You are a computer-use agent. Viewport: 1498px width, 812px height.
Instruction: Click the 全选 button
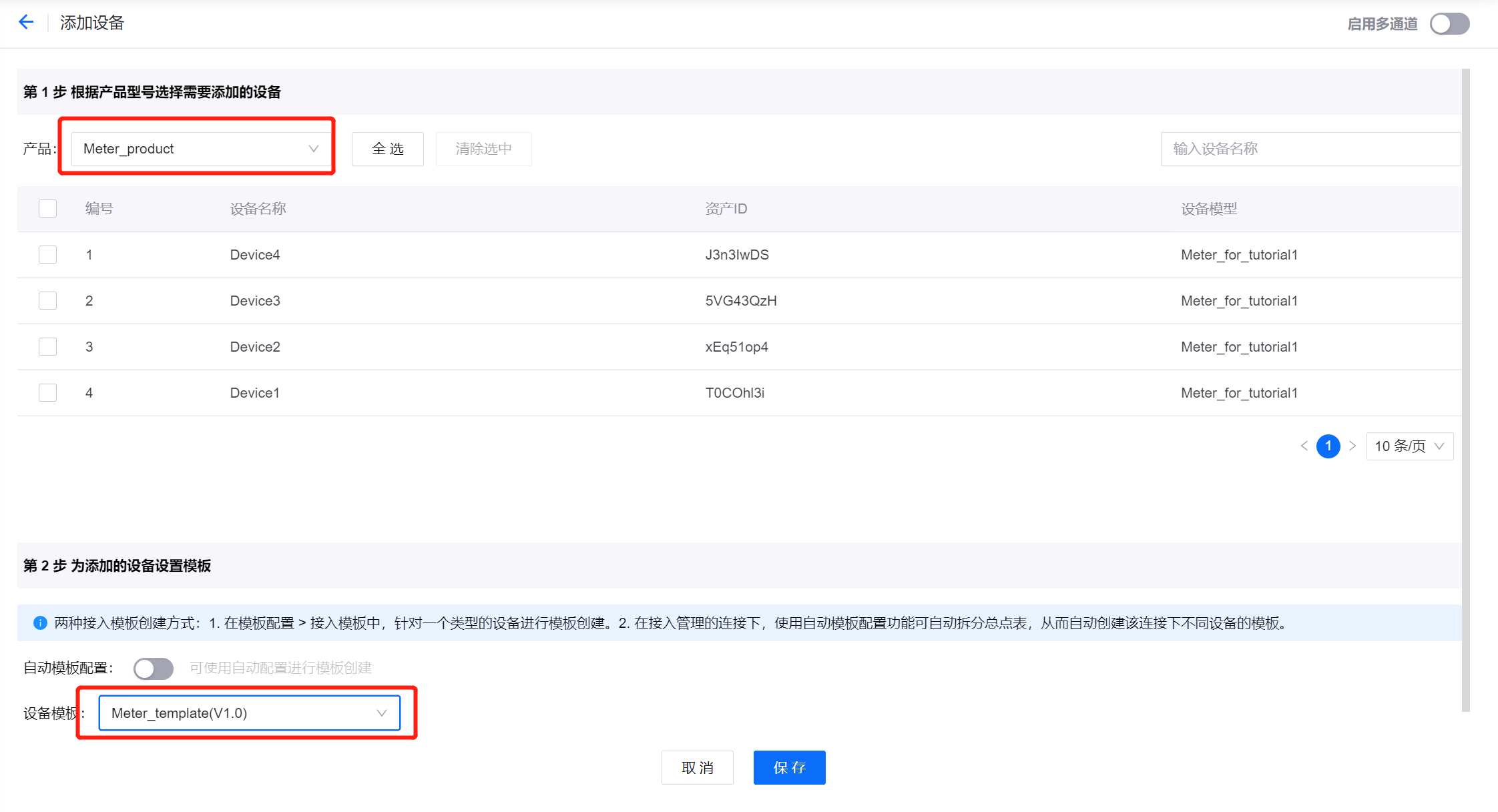point(388,149)
